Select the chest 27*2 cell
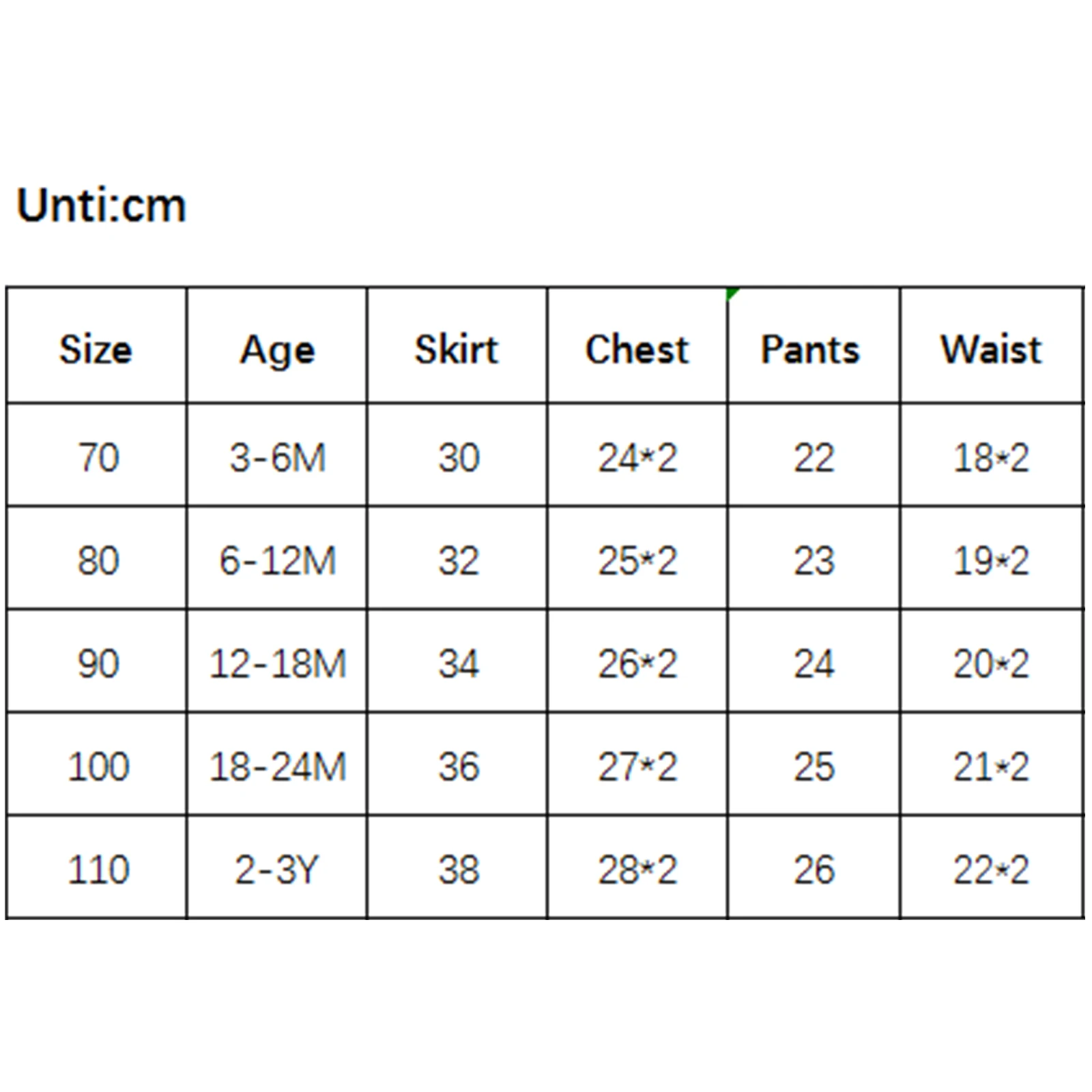This screenshot has height=1092, width=1092. coord(637,766)
